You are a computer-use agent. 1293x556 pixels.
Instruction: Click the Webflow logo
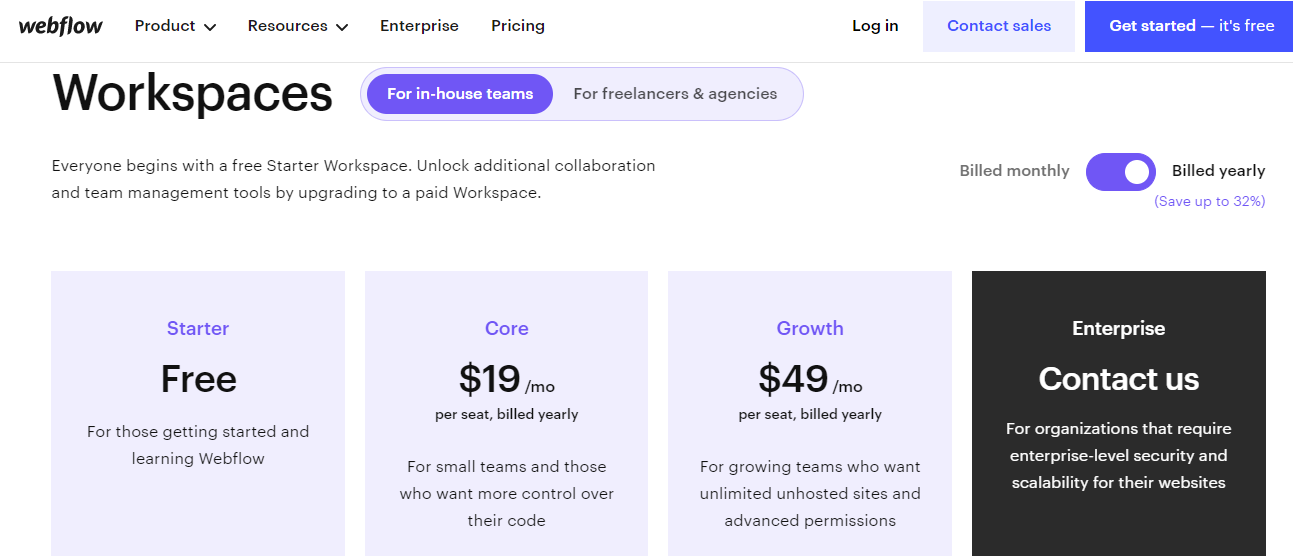coord(60,26)
